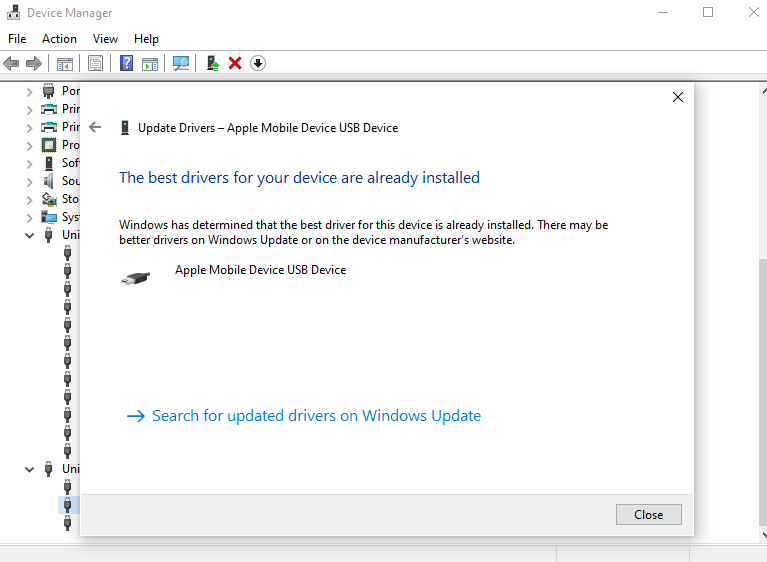Go back using the dialog's left arrow

tap(95, 128)
